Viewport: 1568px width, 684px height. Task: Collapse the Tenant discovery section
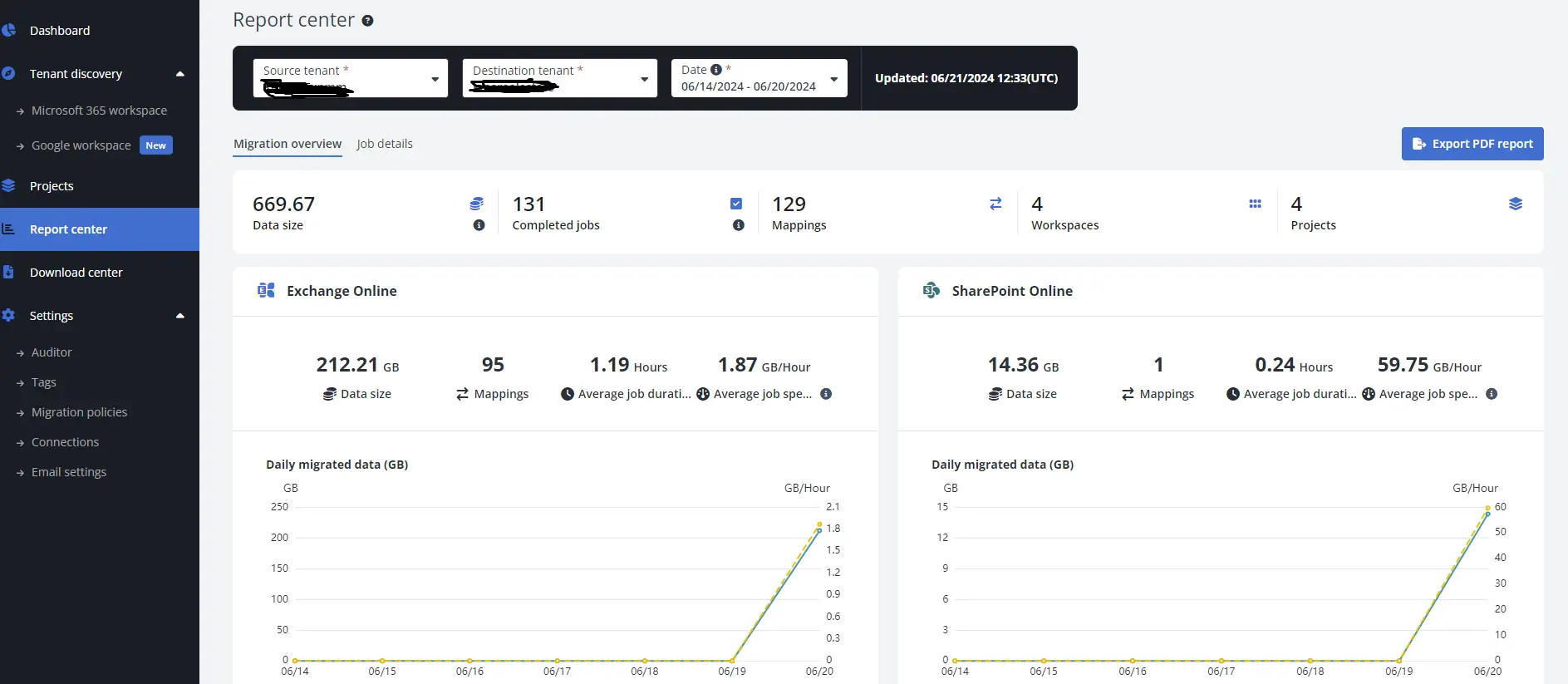click(x=179, y=74)
